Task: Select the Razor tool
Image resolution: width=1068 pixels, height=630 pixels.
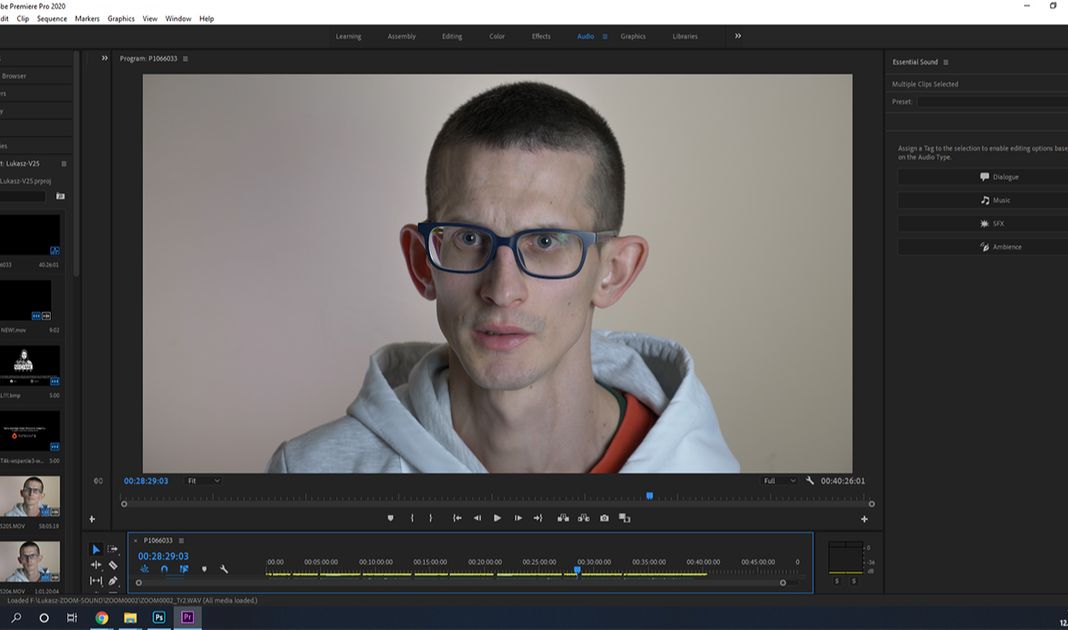Action: (113, 565)
